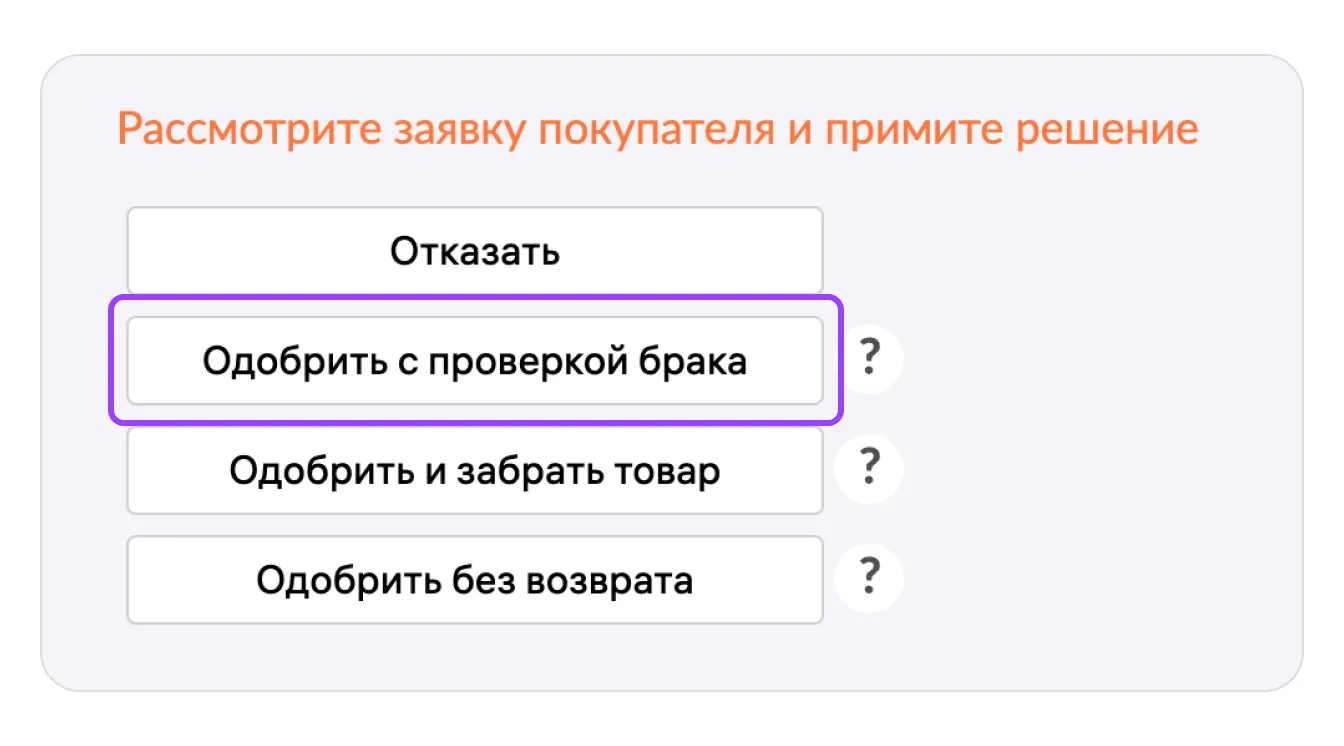This screenshot has width=1344, height=746.
Task: Click the lowest question mark icon
Action: pos(870,577)
